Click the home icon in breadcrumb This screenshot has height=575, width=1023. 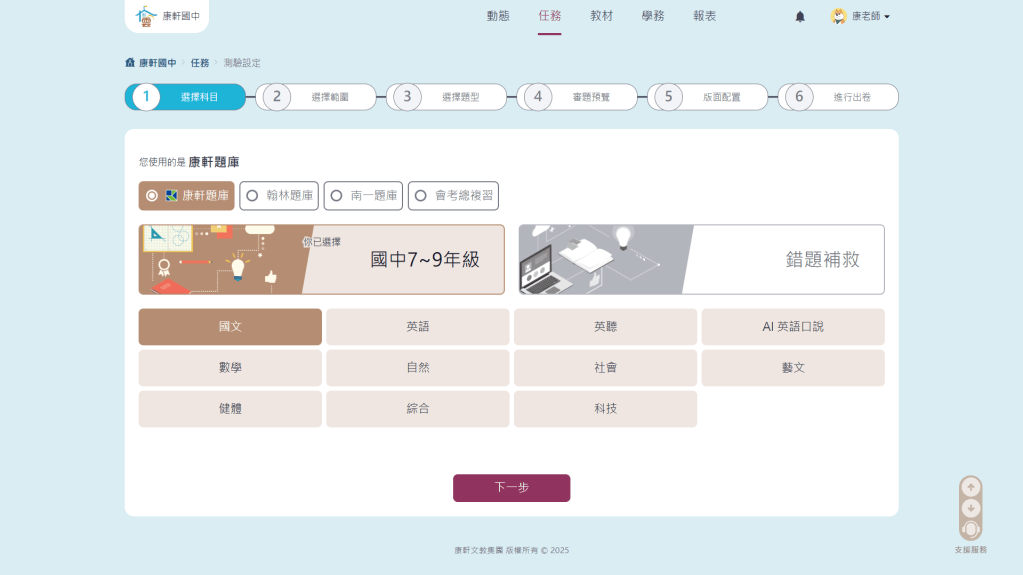[x=130, y=63]
